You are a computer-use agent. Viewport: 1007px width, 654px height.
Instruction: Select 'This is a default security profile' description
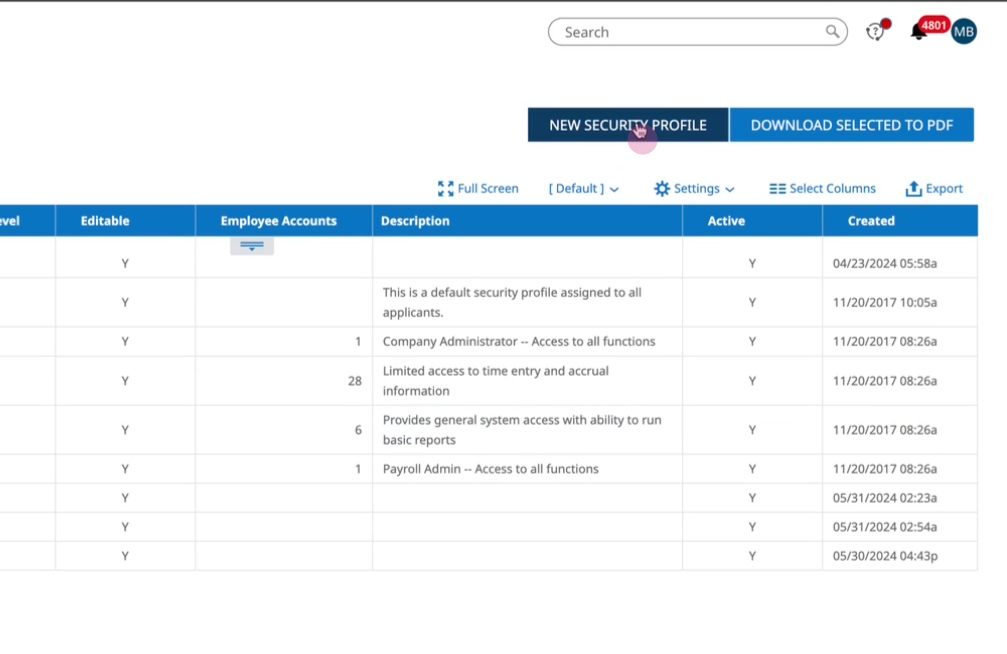point(512,302)
